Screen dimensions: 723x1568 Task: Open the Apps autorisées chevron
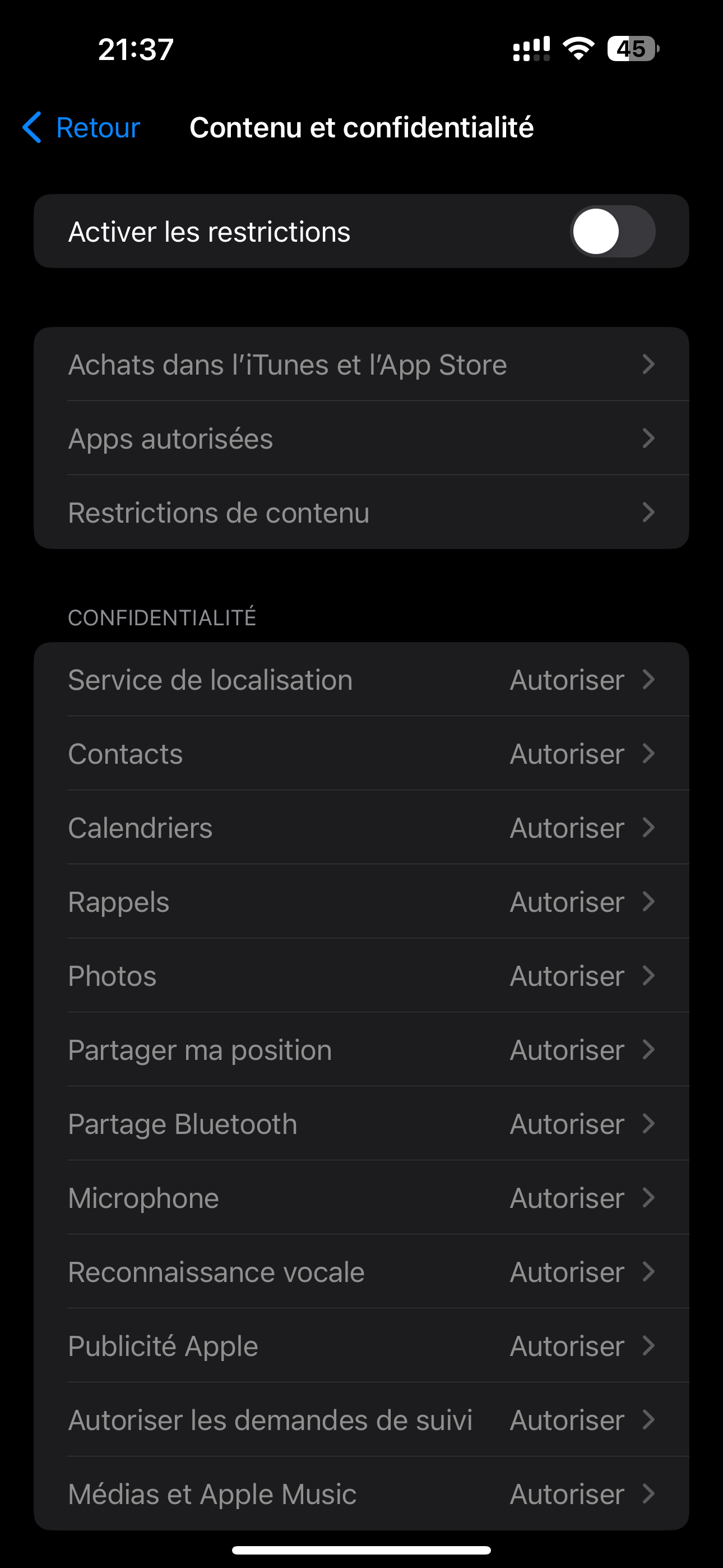click(648, 438)
